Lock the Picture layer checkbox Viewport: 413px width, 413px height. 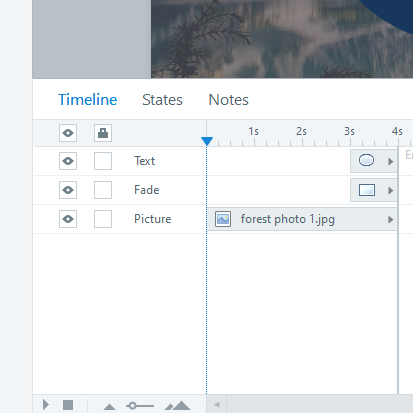click(103, 219)
